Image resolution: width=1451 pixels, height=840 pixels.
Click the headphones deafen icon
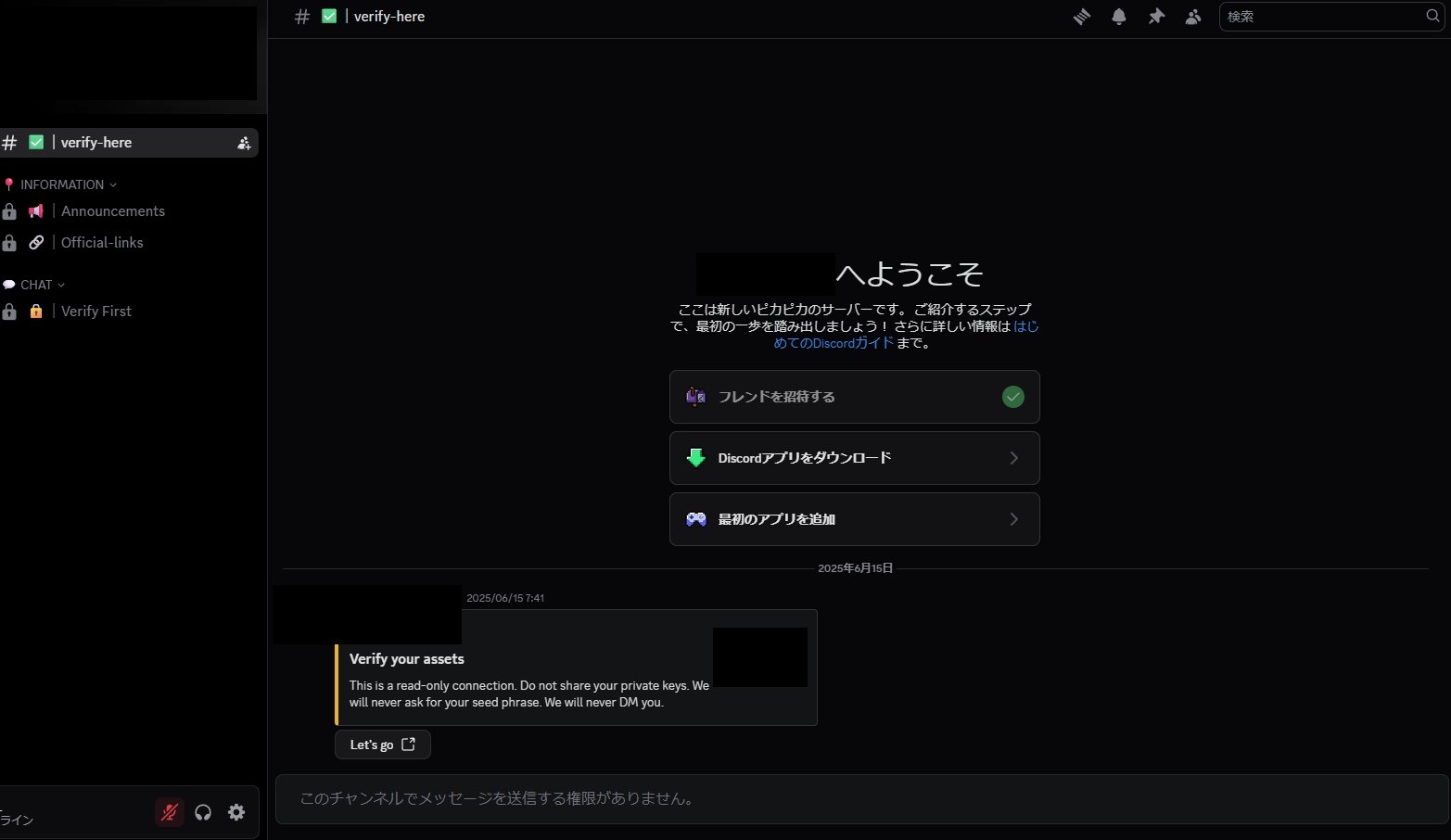pos(203,812)
